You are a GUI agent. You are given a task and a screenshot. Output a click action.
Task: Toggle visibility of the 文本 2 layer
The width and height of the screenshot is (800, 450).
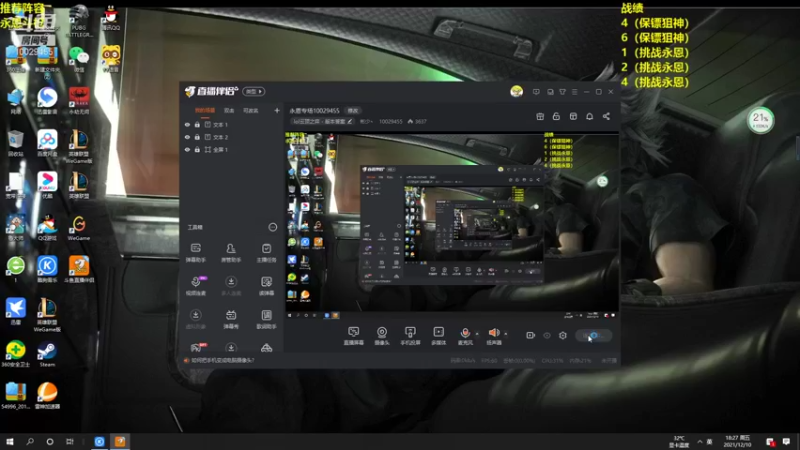(x=187, y=137)
